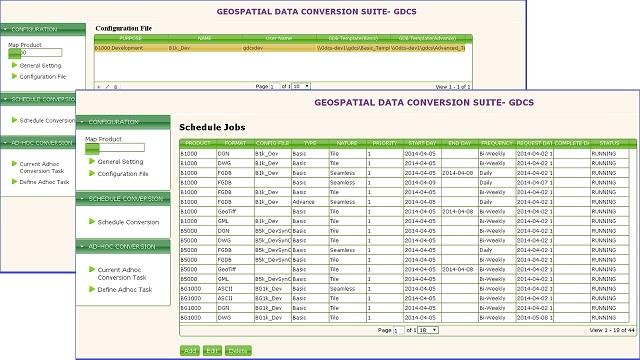
Task: Open the Map Product field in the back window
Action: click(x=35, y=53)
